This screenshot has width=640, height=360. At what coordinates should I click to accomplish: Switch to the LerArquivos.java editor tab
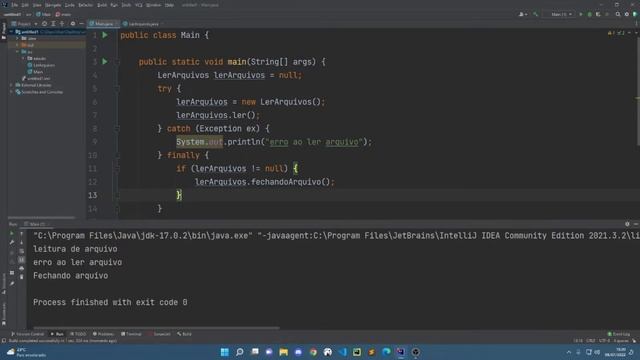click(141, 24)
